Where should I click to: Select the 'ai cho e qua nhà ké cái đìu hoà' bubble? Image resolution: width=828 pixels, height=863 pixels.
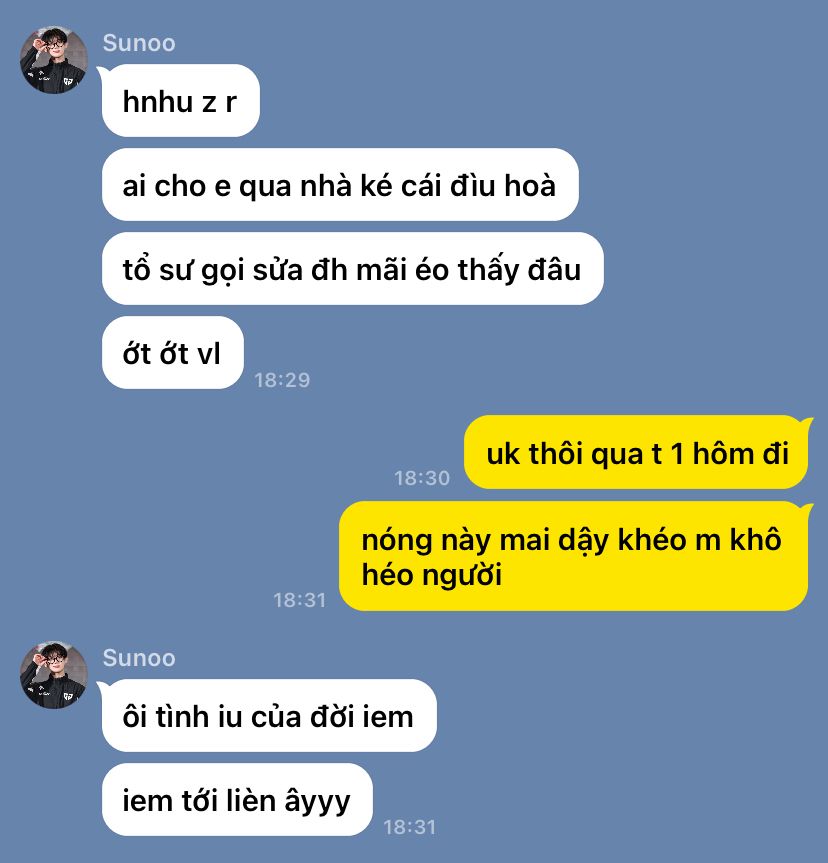pos(340,184)
